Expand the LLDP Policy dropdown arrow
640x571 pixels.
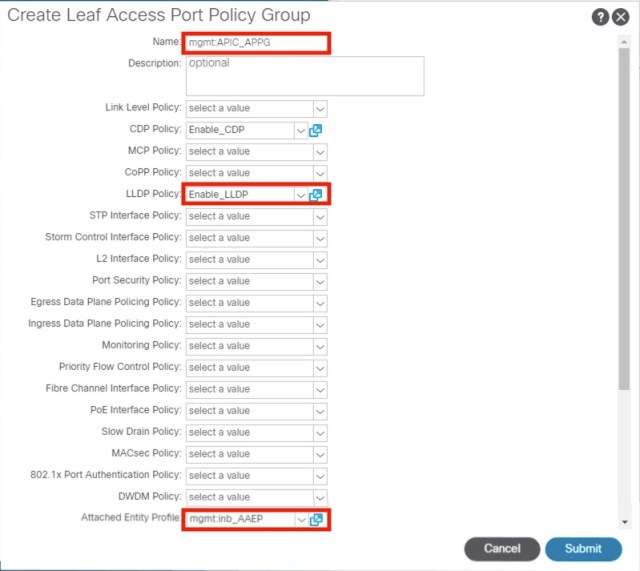pos(300,195)
